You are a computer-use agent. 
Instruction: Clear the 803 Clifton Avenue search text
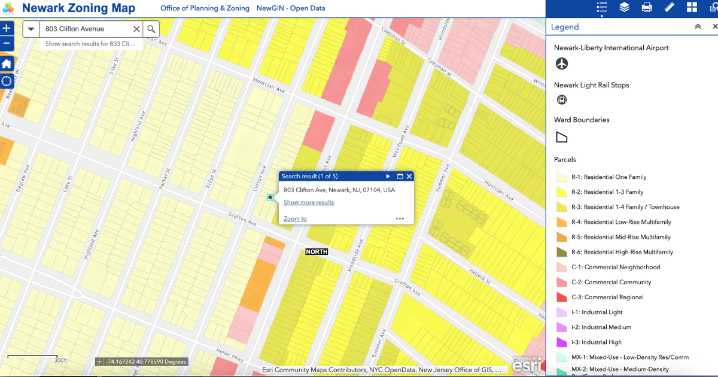tap(136, 29)
